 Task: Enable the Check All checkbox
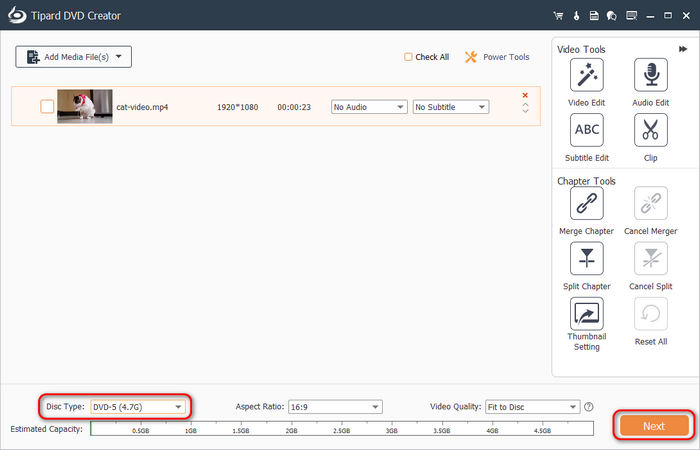[408, 57]
